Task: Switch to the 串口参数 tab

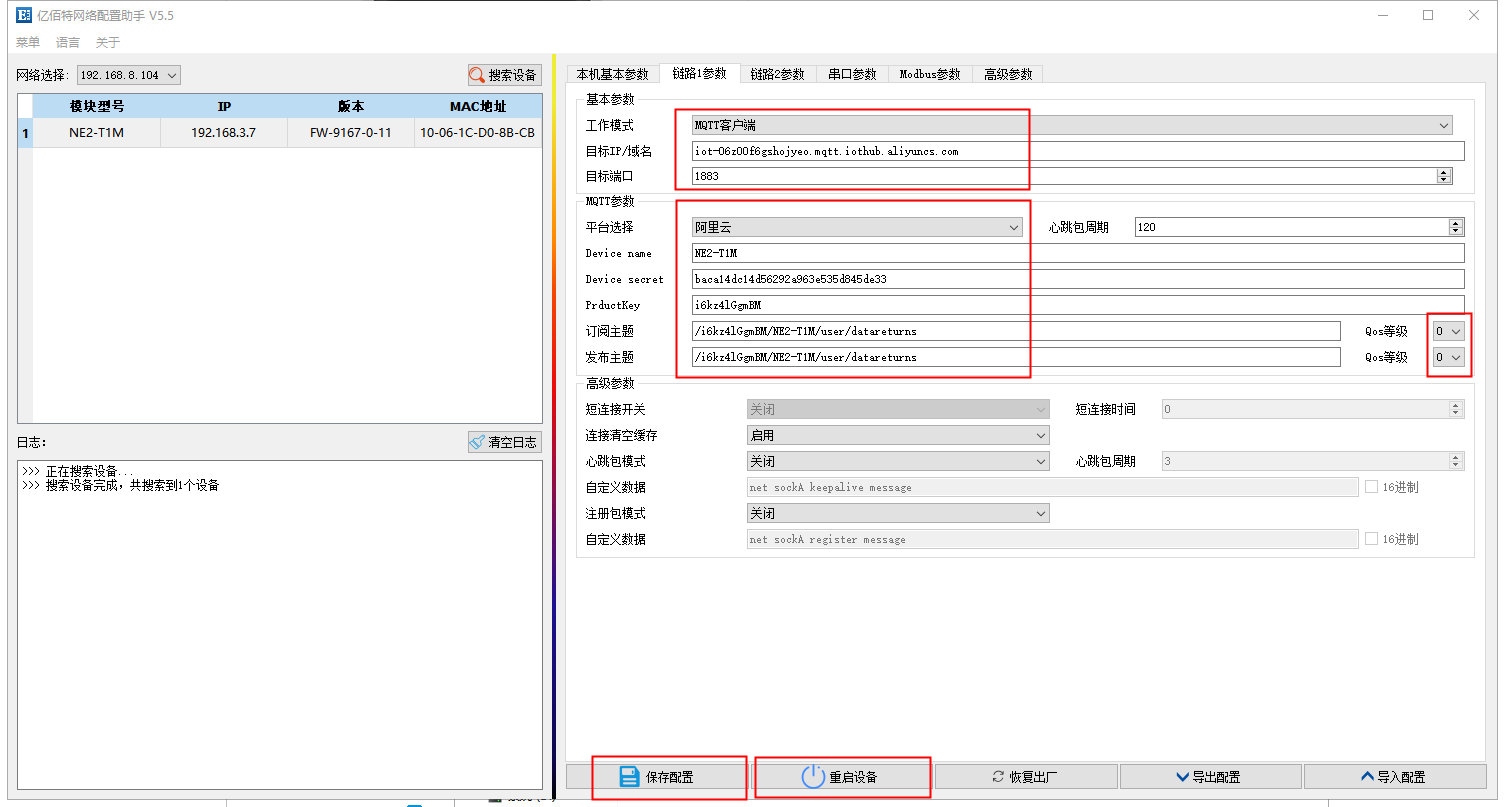Action: [852, 74]
